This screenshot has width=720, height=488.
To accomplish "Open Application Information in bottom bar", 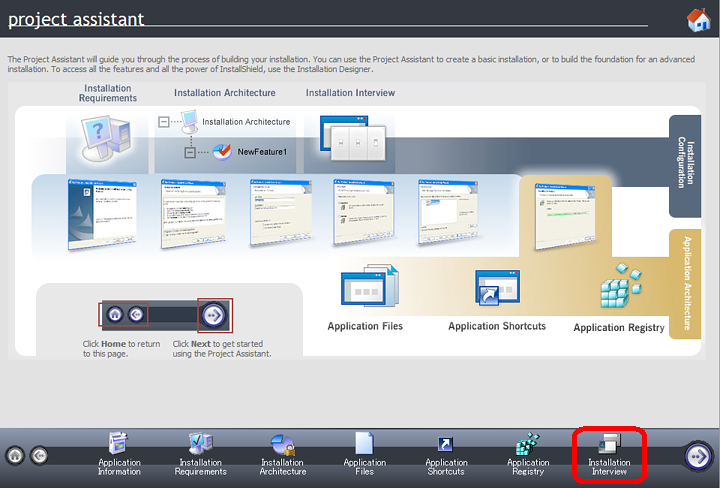I will [119, 453].
